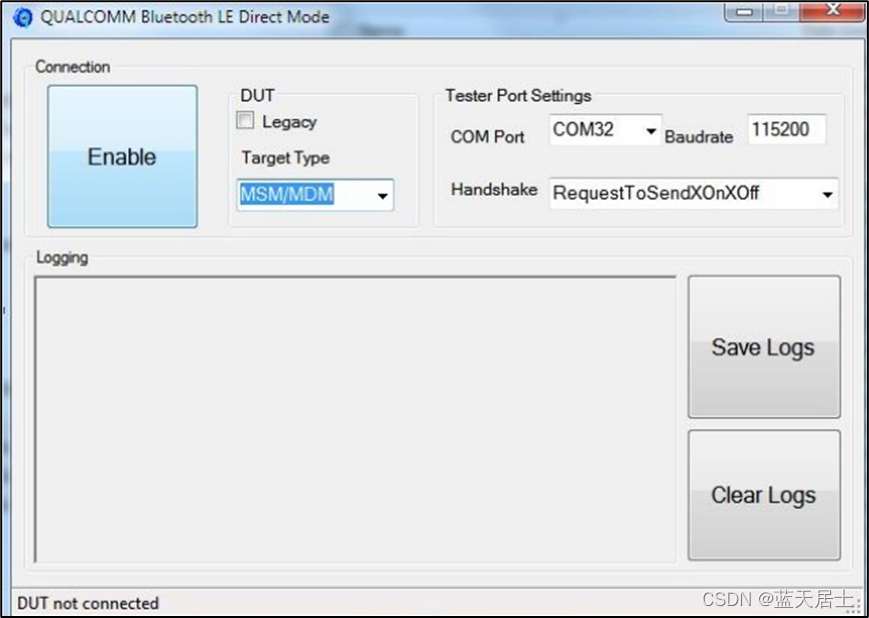Close the Bluetooth LE Direct Mode window
869x618 pixels.
tap(832, 11)
